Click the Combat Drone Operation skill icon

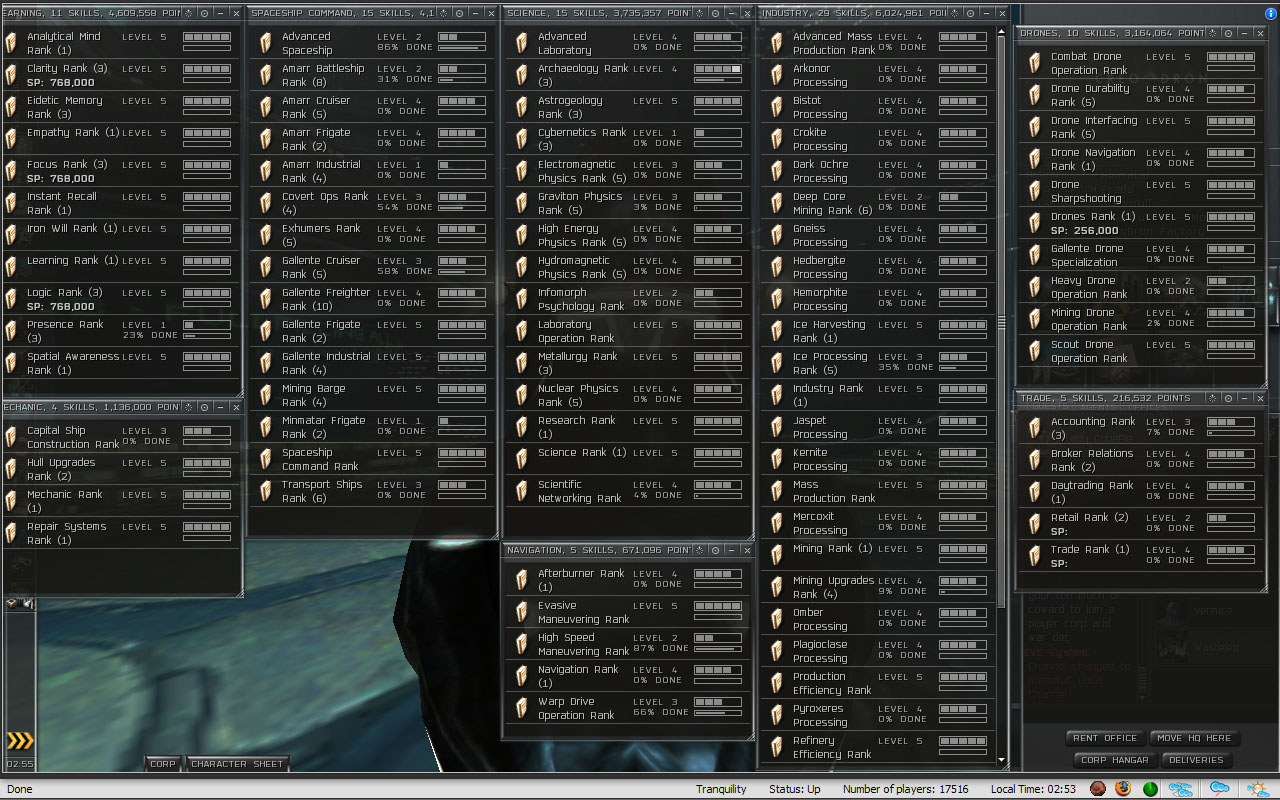[x=1035, y=63]
